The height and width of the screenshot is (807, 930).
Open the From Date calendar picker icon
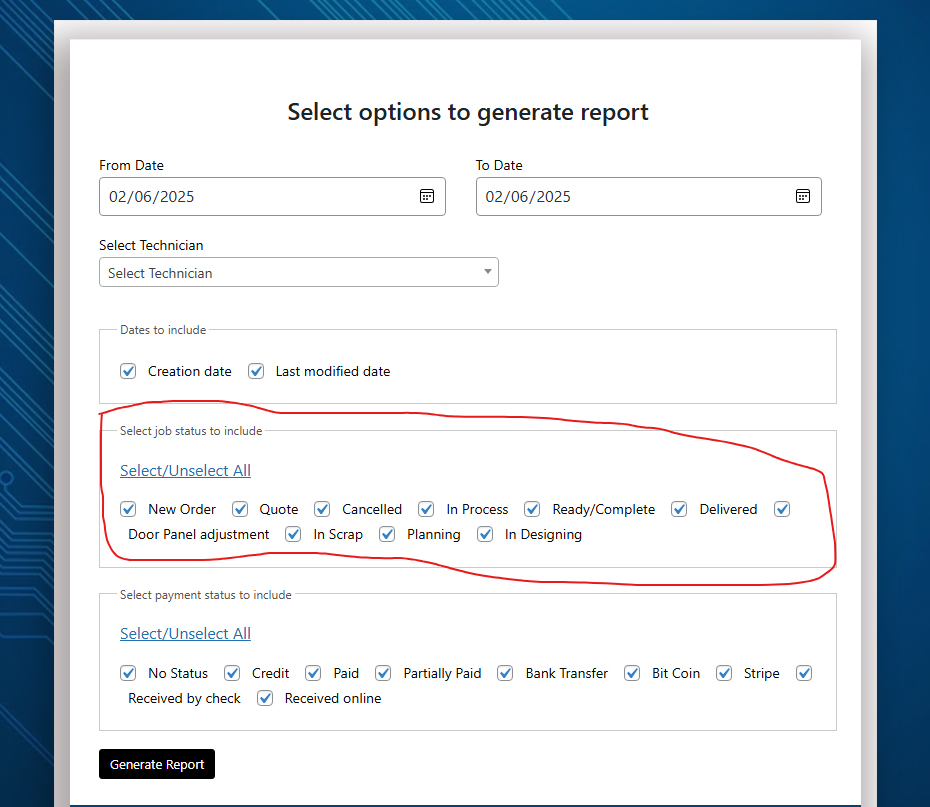pyautogui.click(x=426, y=196)
